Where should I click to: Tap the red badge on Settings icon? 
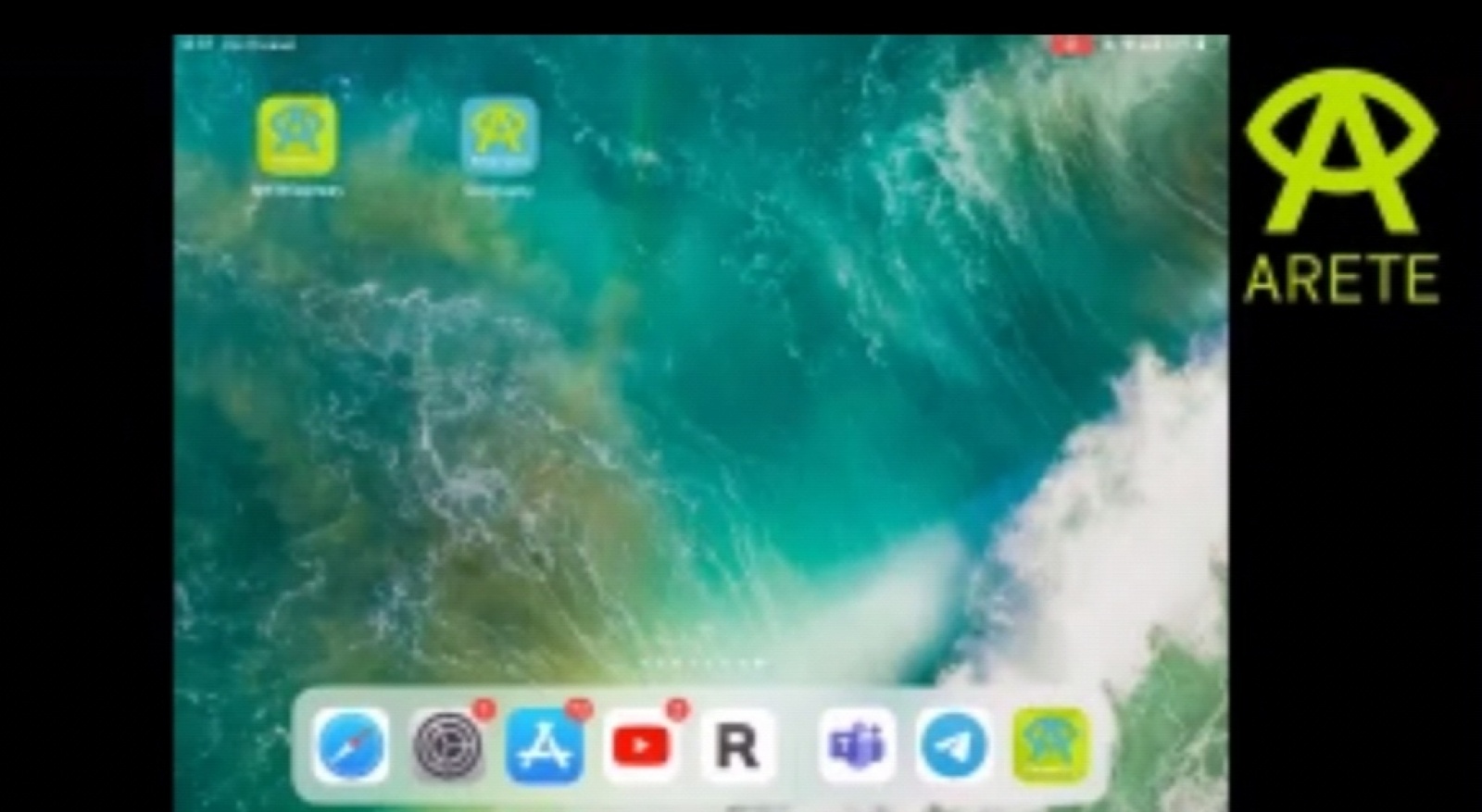(484, 710)
